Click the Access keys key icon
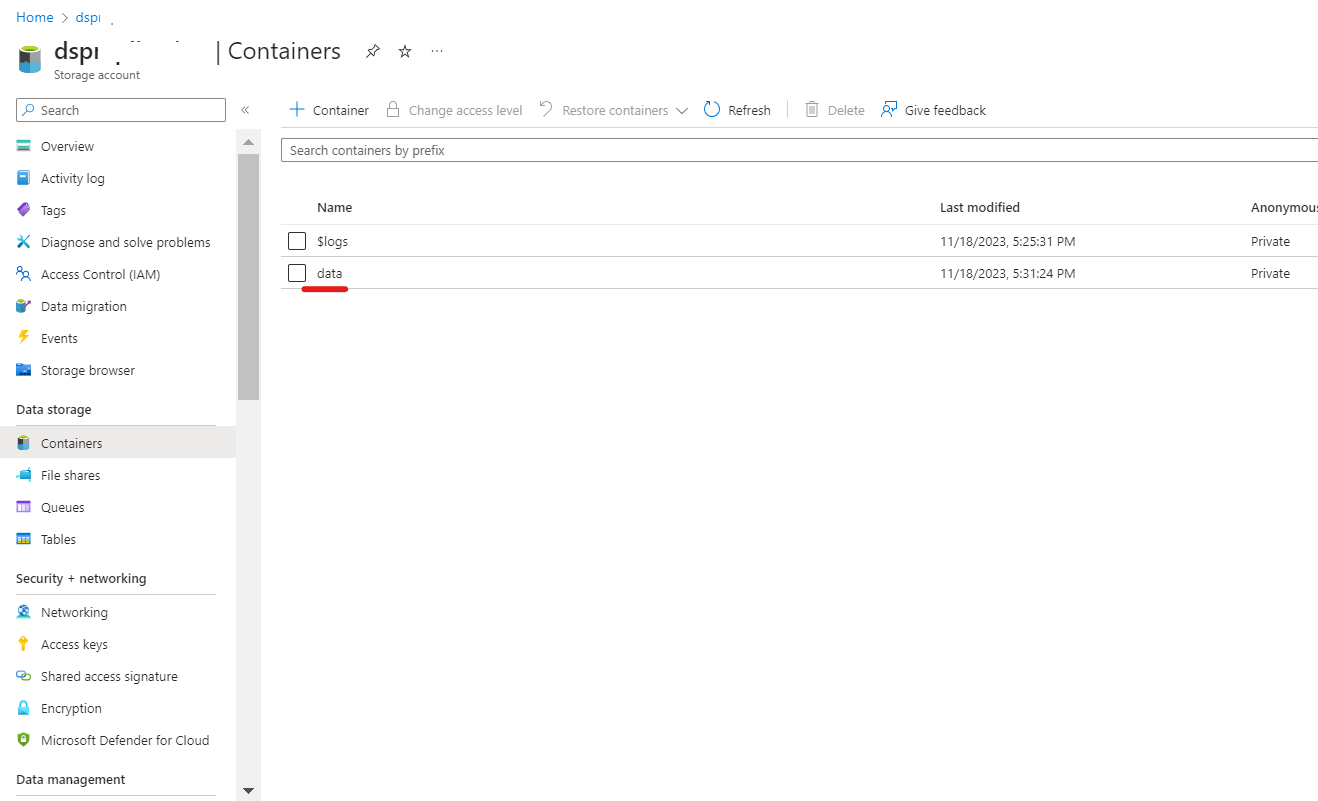 (x=24, y=644)
